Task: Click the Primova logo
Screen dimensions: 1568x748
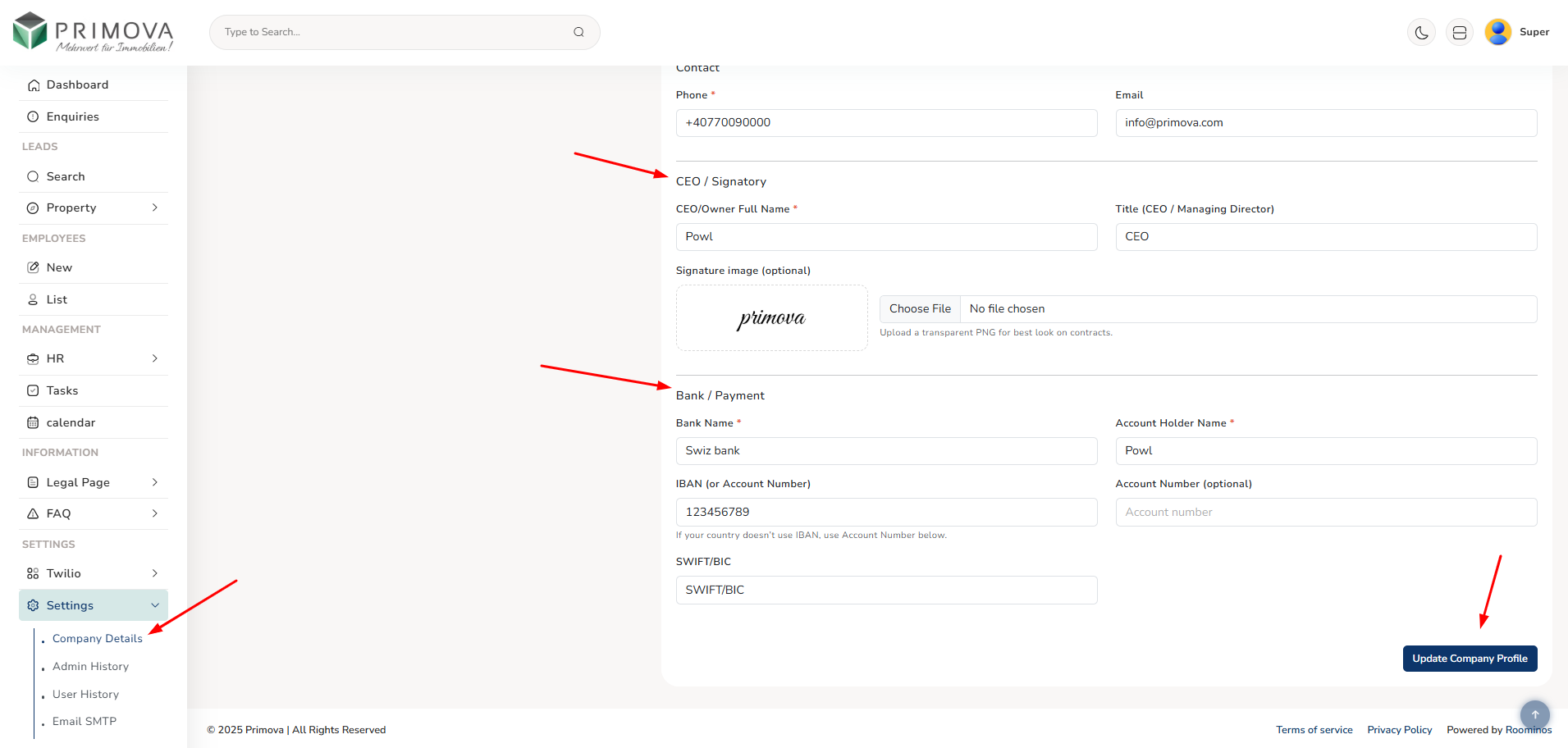Action: 94,32
